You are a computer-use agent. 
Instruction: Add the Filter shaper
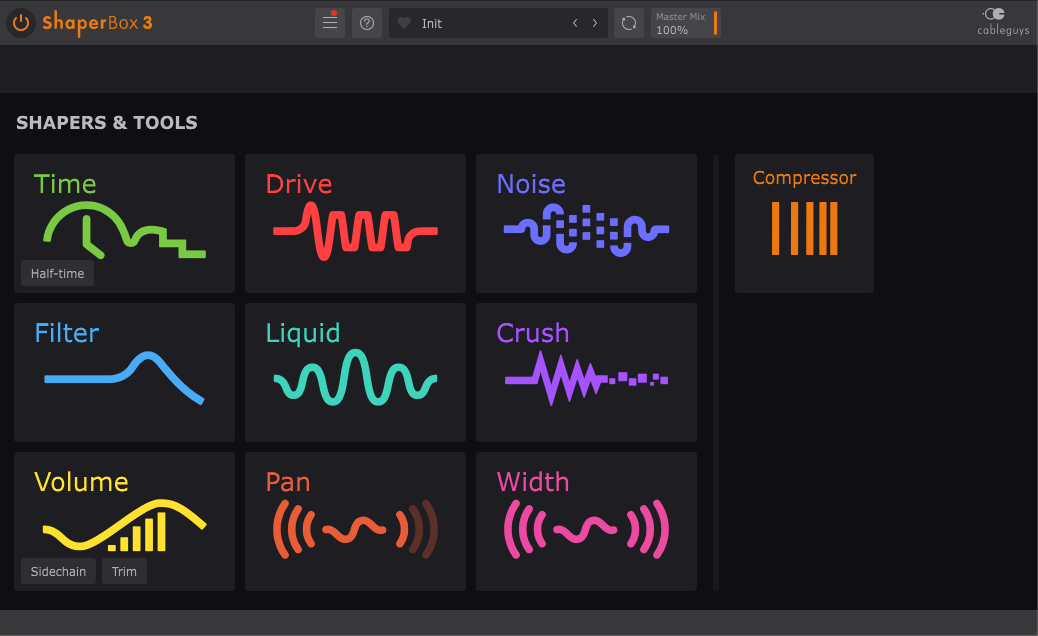pyautogui.click(x=124, y=373)
